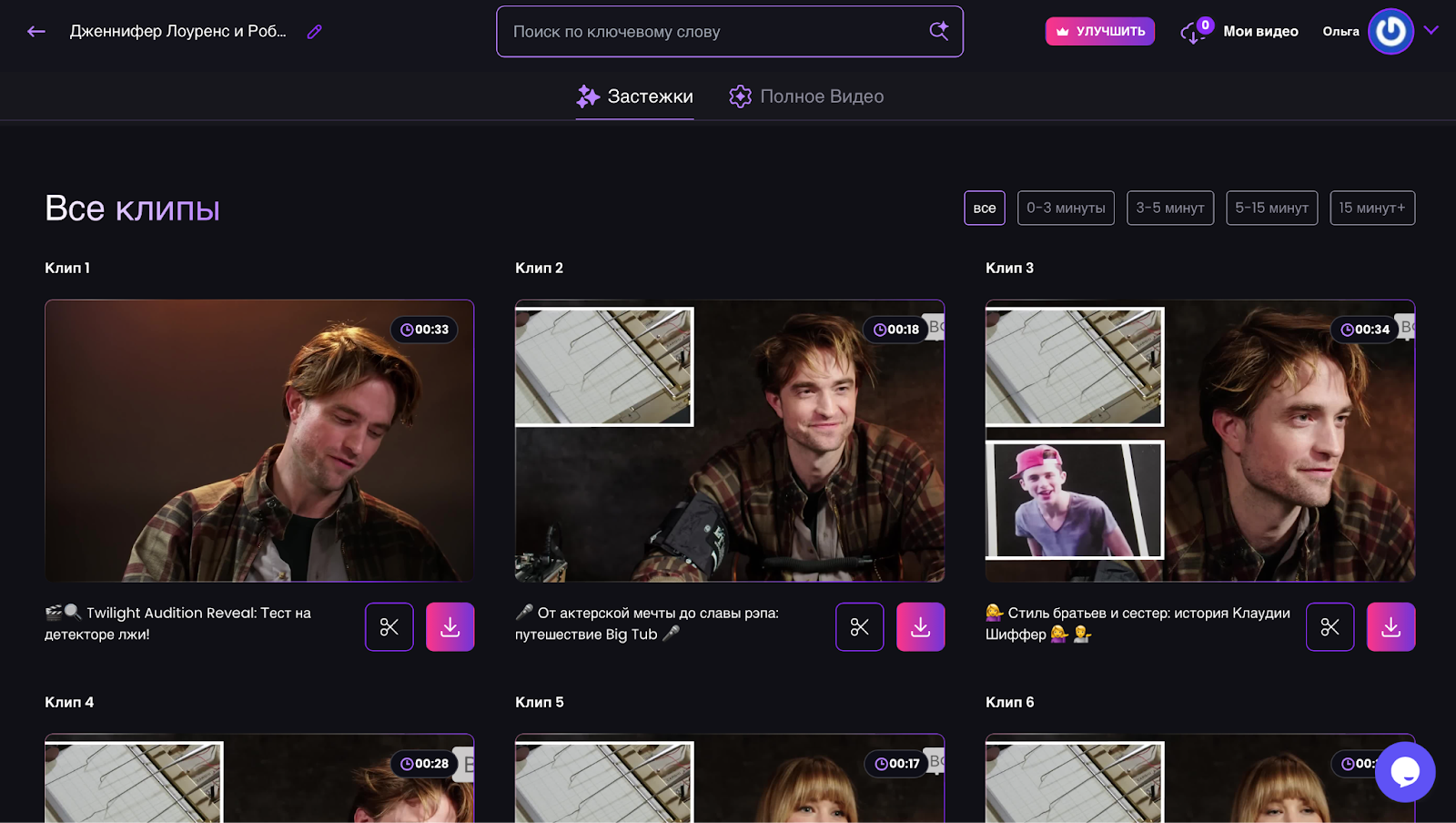This screenshot has width=1456, height=823.
Task: Switch to the Полное Видео tab
Action: coord(807,97)
